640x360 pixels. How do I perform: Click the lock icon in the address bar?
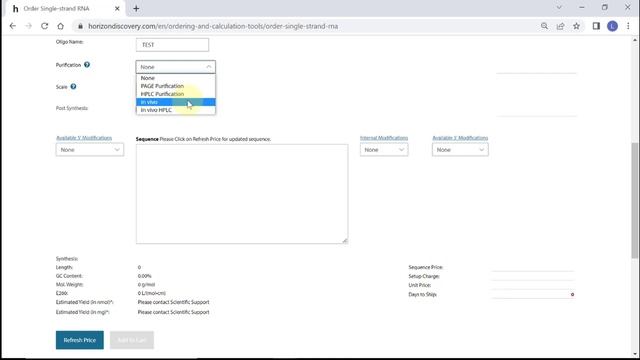tap(80, 26)
